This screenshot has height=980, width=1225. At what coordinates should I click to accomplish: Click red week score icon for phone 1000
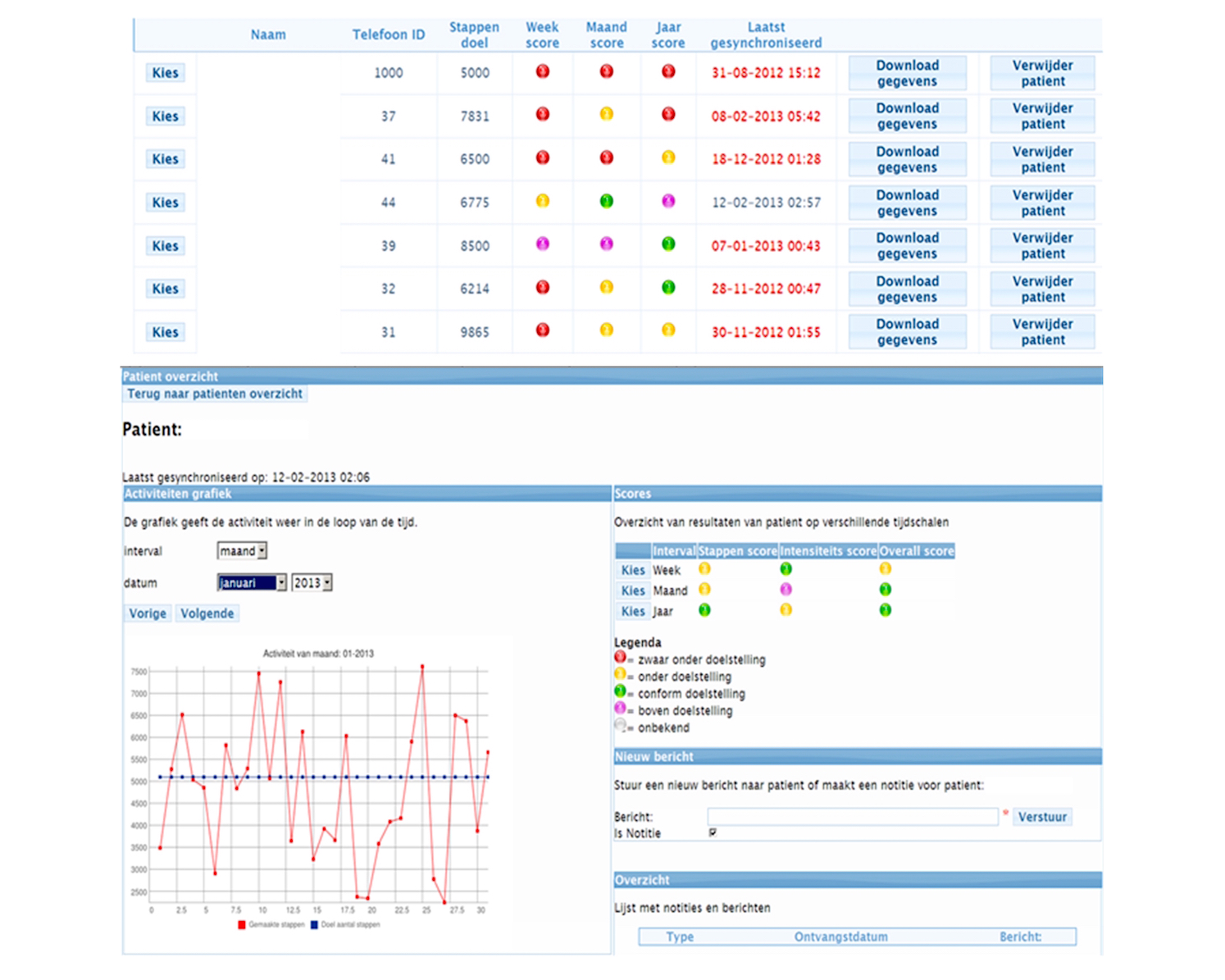(x=542, y=72)
